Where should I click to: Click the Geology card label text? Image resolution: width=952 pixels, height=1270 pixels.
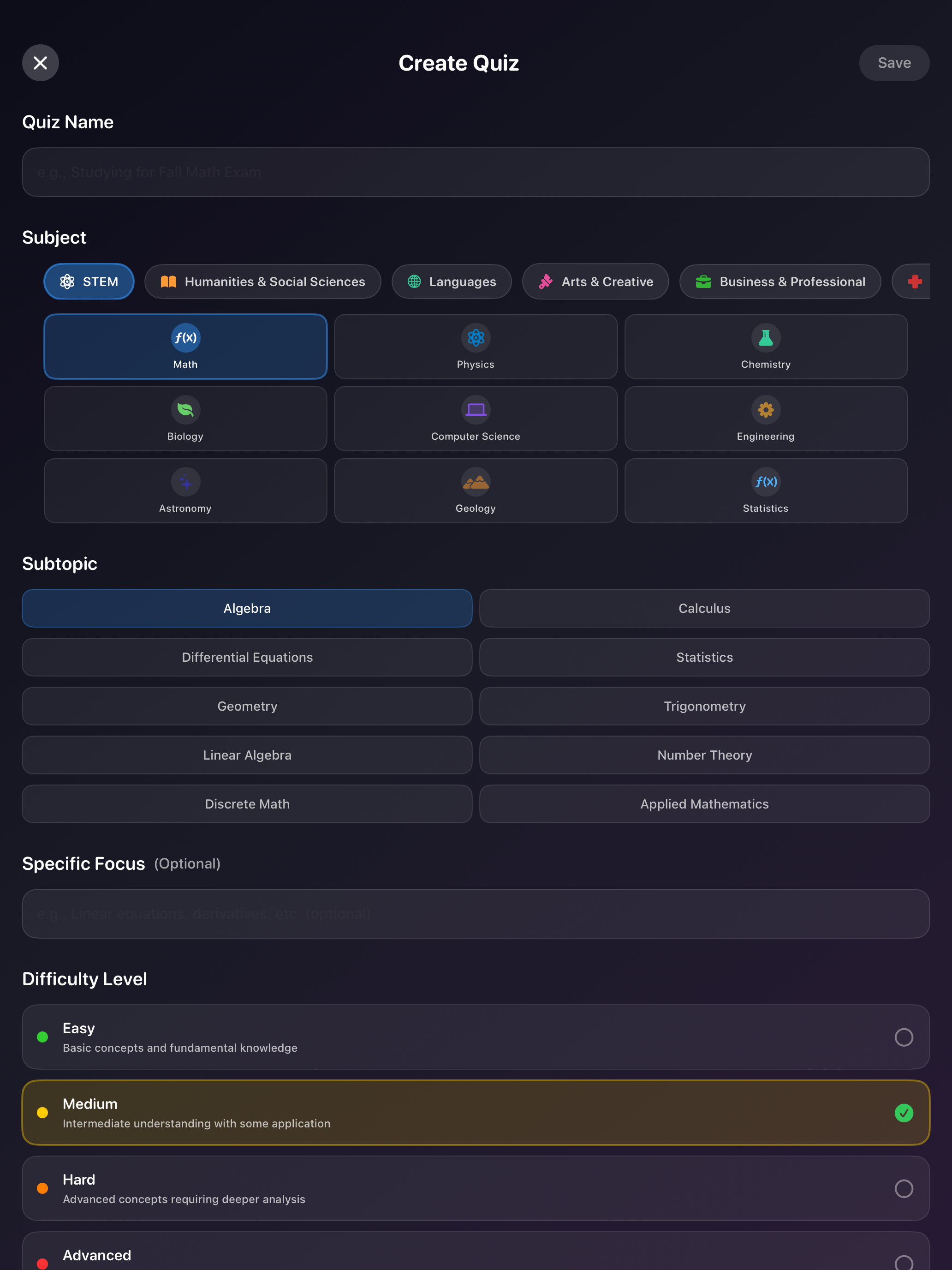coord(476,508)
